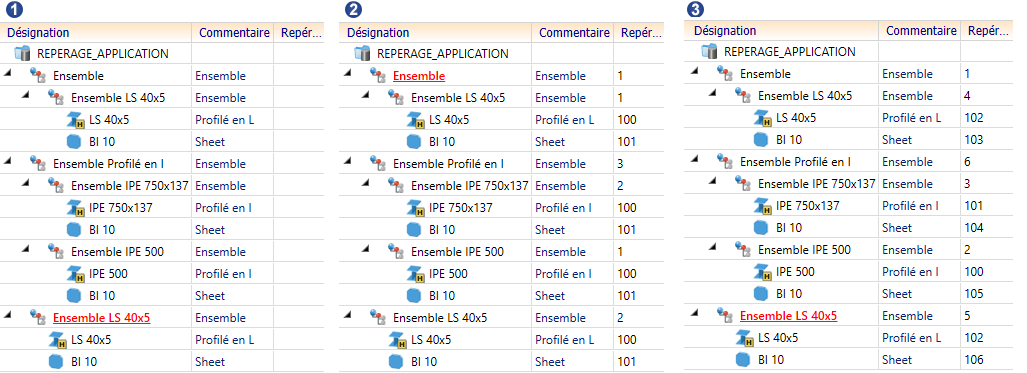Click Repér value 6 in right panel
1027x373 pixels.
click(x=967, y=162)
